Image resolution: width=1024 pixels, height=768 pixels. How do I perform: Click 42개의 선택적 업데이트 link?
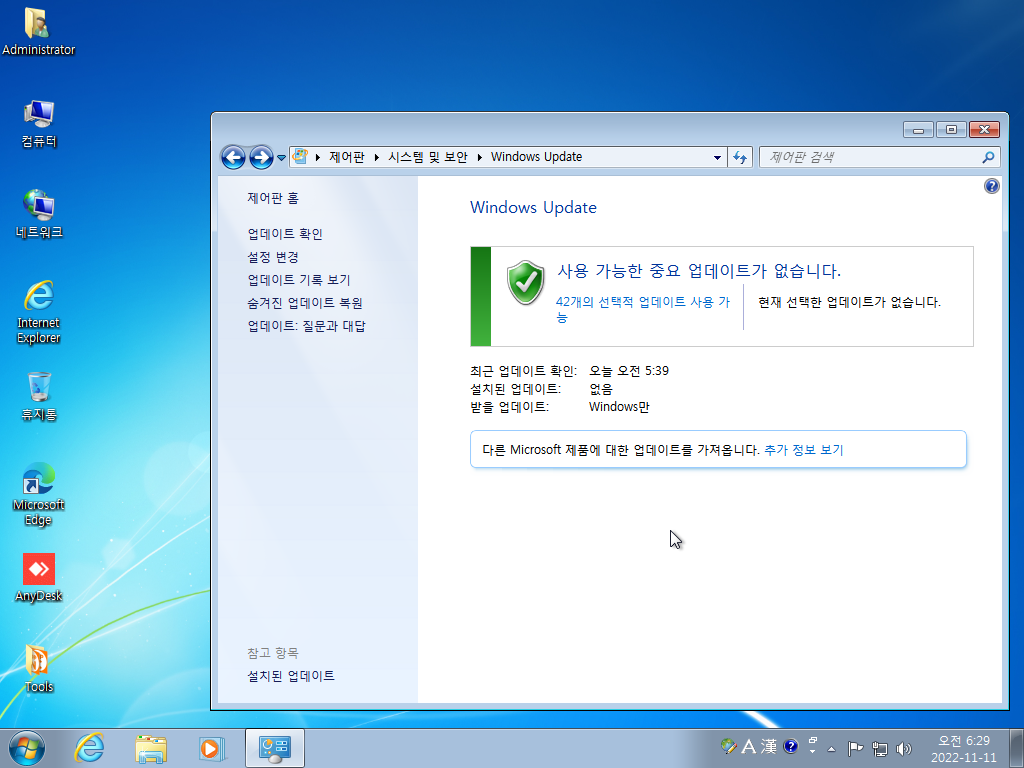pos(643,309)
